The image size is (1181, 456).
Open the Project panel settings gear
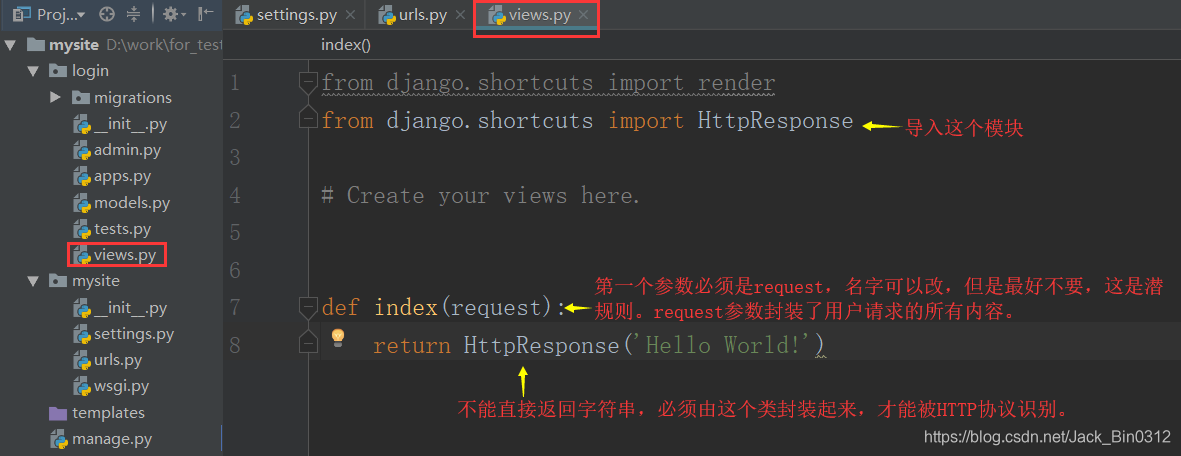174,14
